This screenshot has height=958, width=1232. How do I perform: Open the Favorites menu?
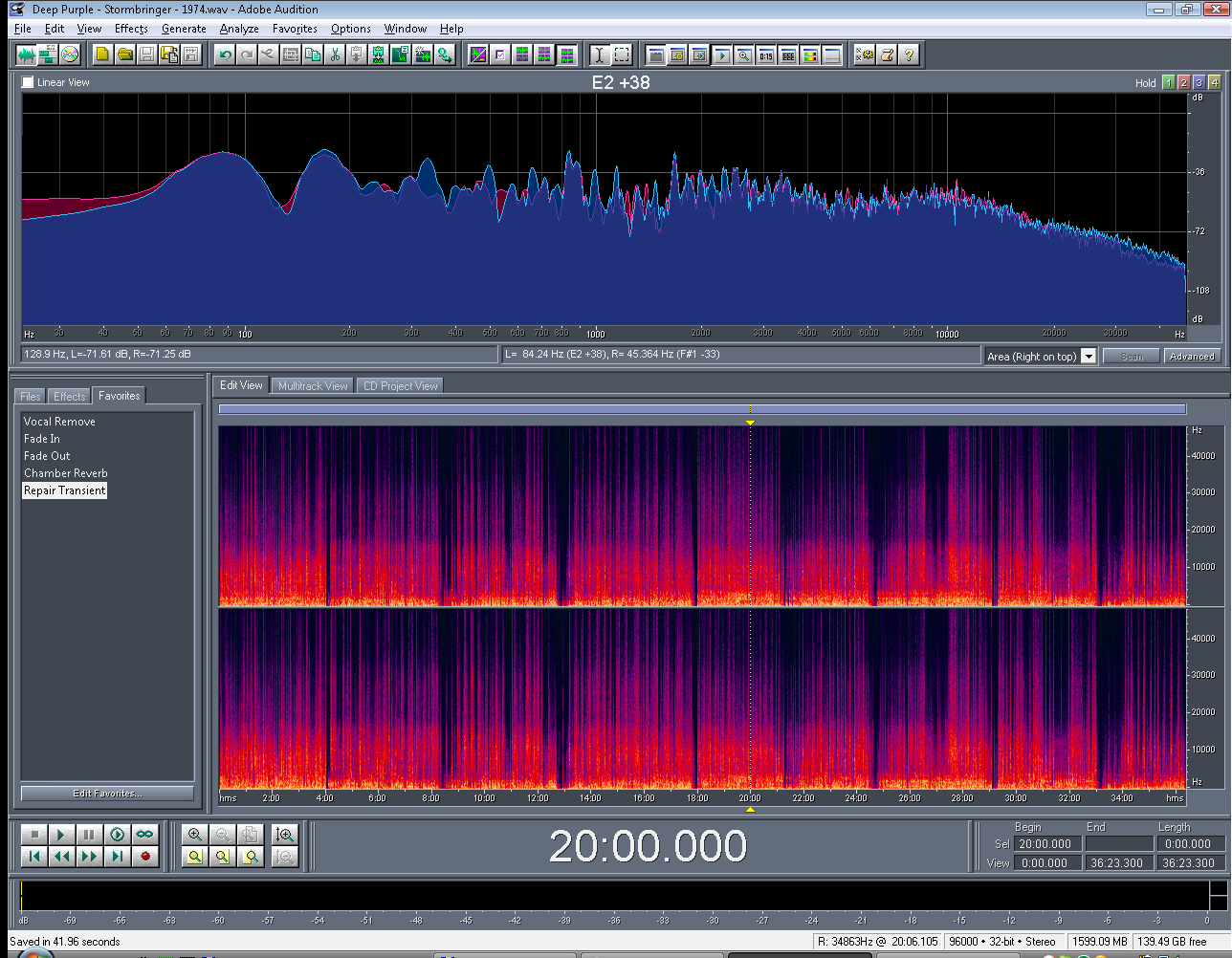(295, 29)
